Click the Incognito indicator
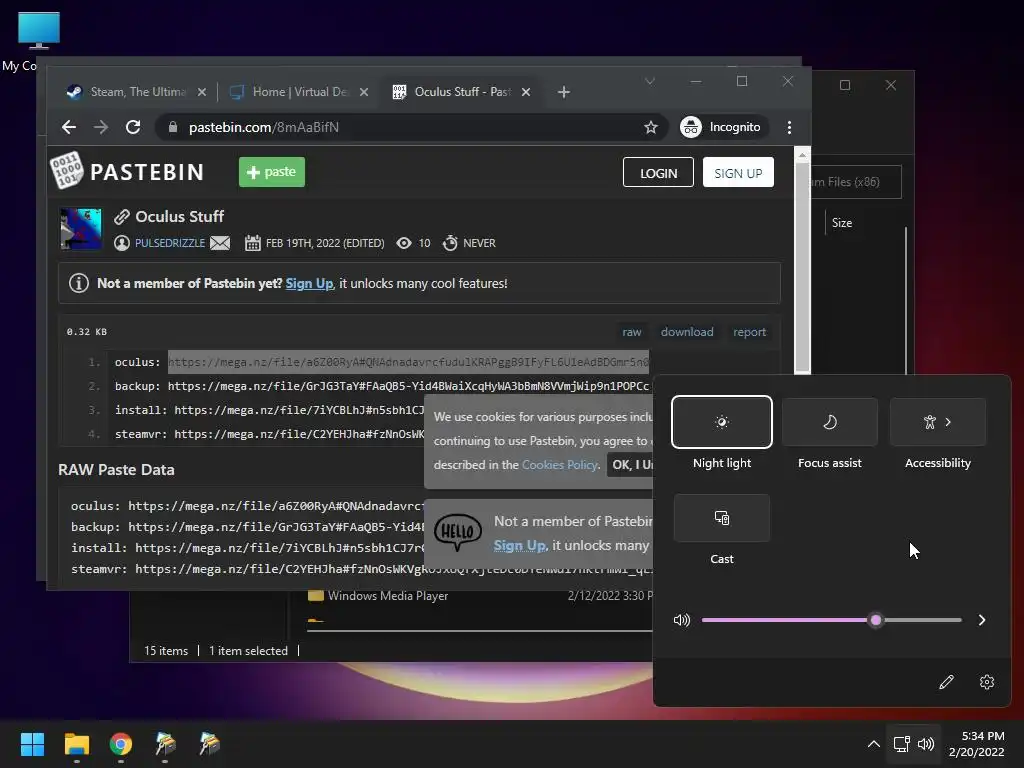The width and height of the screenshot is (1024, 768). pos(720,127)
